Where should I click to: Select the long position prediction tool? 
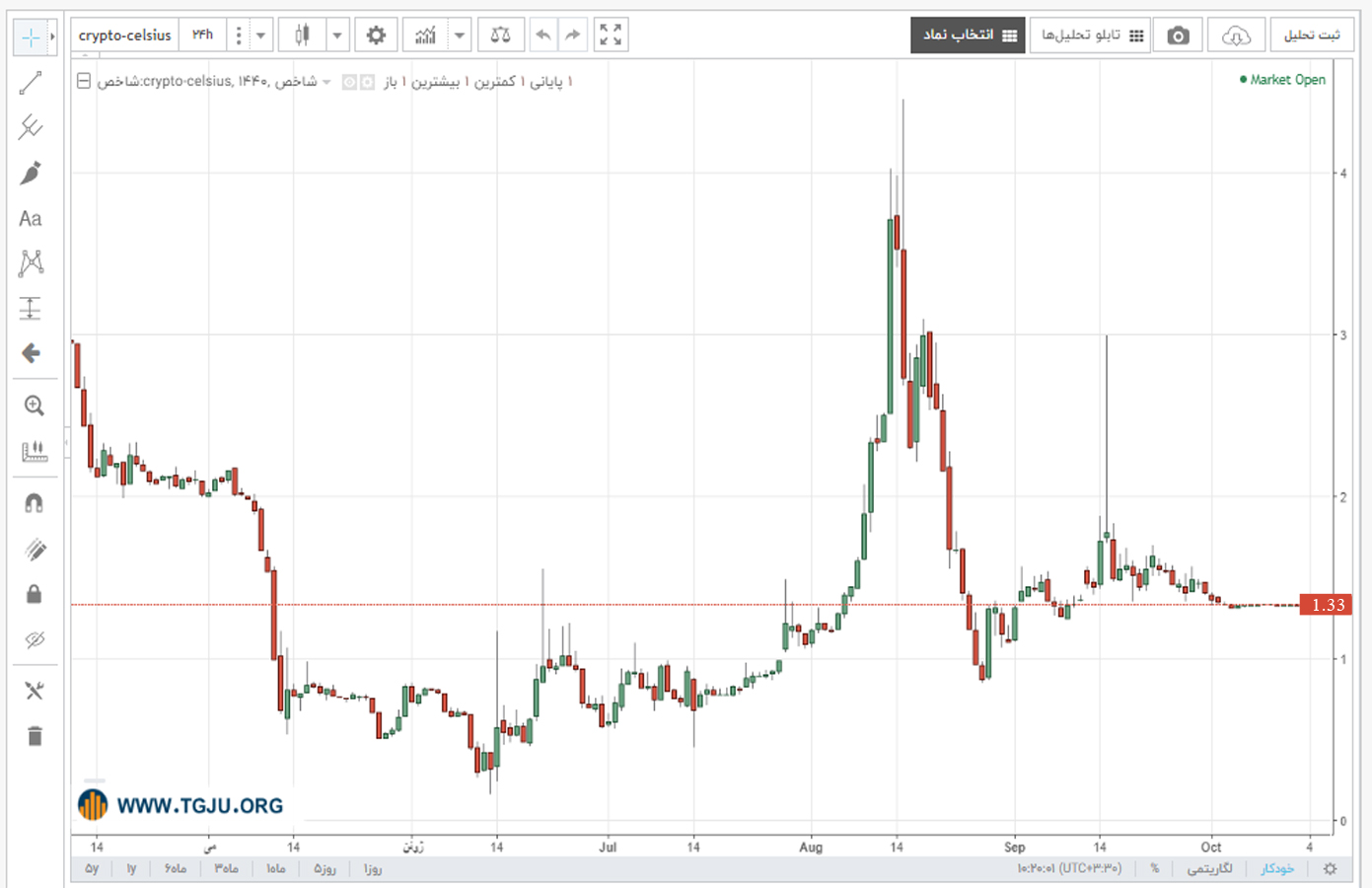pos(31,309)
